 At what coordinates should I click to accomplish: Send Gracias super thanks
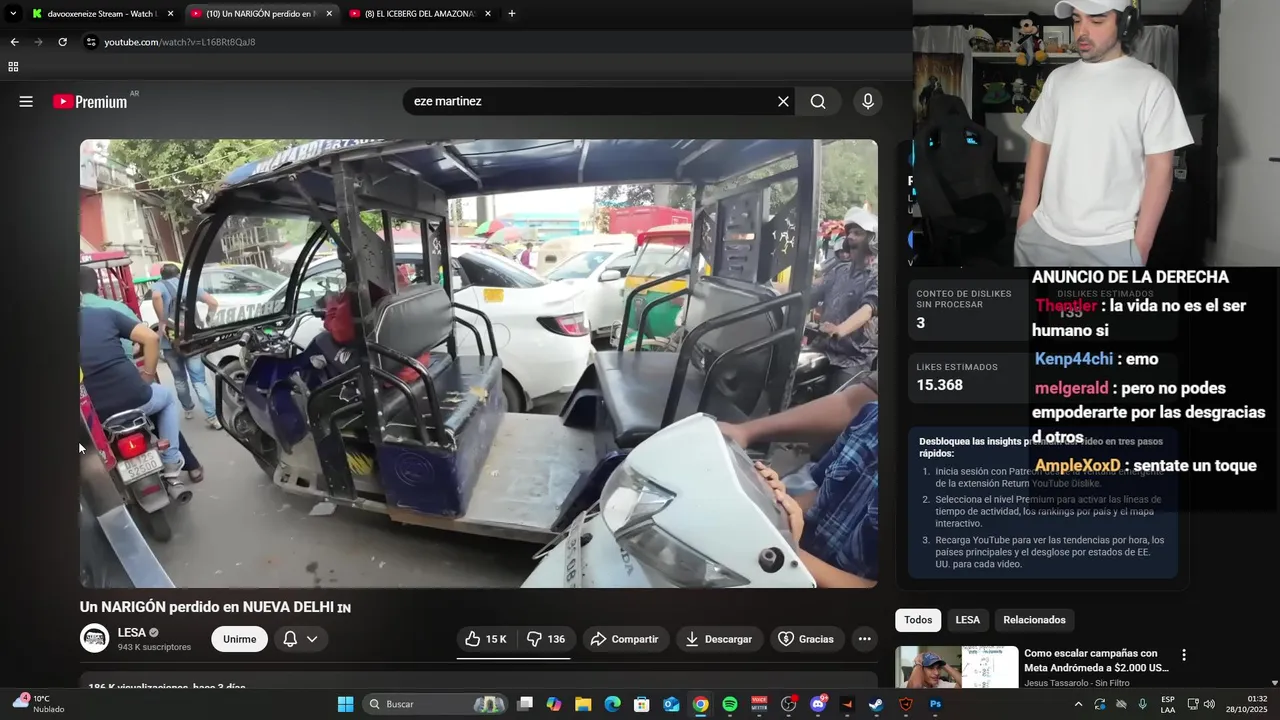(806, 639)
